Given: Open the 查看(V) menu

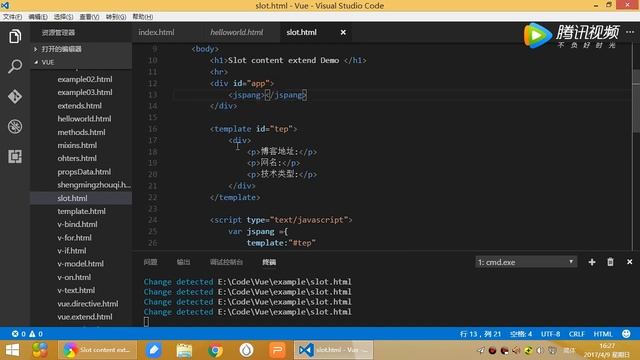Looking at the screenshot, I should point(89,17).
